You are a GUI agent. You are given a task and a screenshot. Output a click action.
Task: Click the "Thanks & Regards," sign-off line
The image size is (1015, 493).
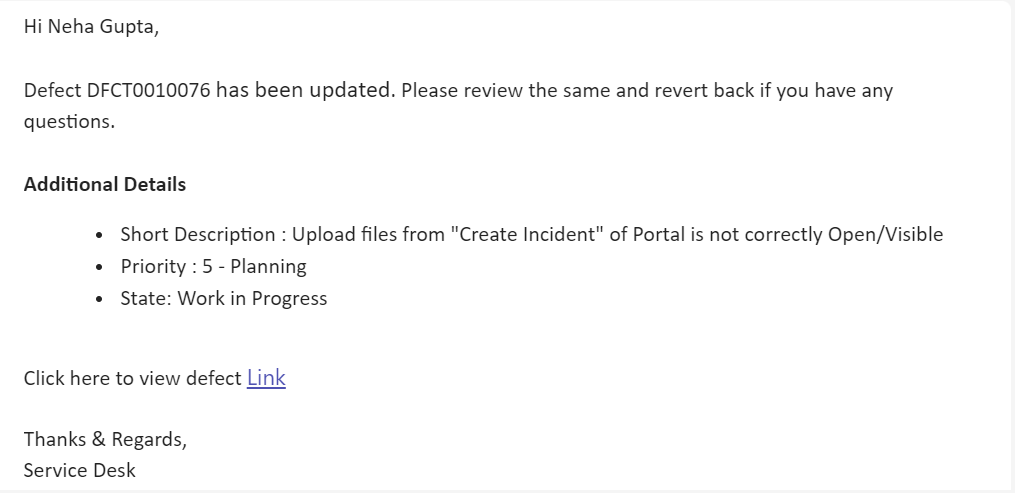pos(105,439)
